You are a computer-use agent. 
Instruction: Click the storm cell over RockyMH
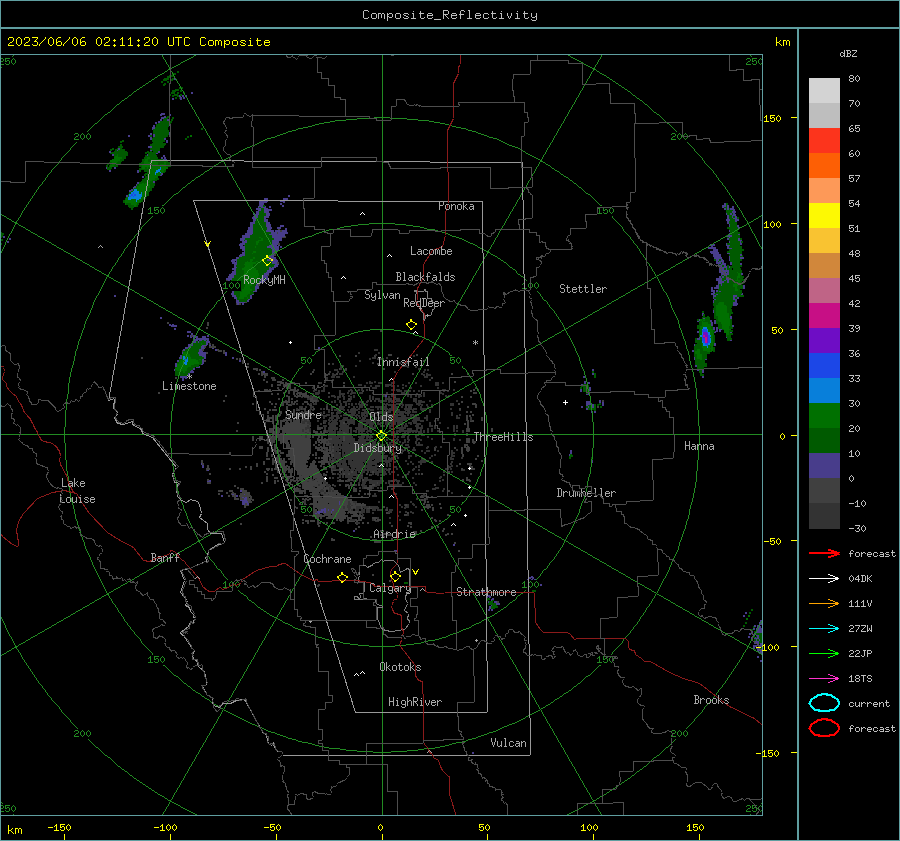(x=254, y=255)
